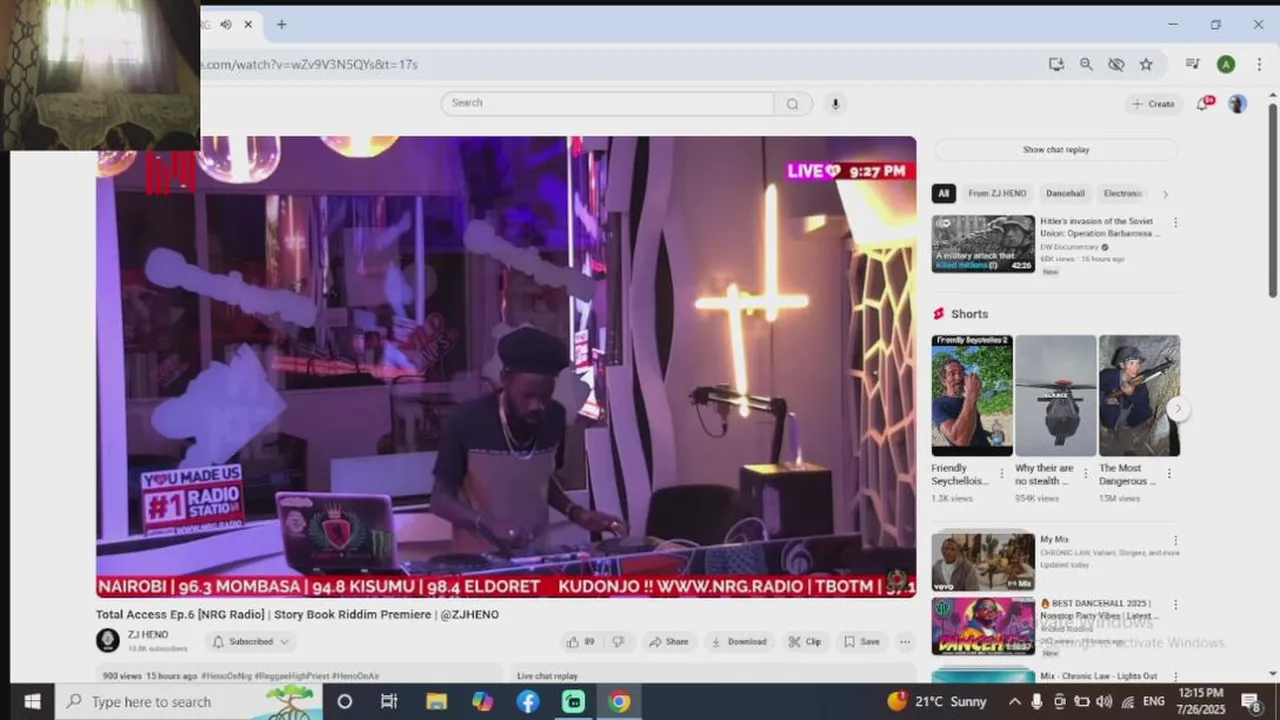
Task: Select the From ZJ HENO chip
Action: tap(997, 193)
